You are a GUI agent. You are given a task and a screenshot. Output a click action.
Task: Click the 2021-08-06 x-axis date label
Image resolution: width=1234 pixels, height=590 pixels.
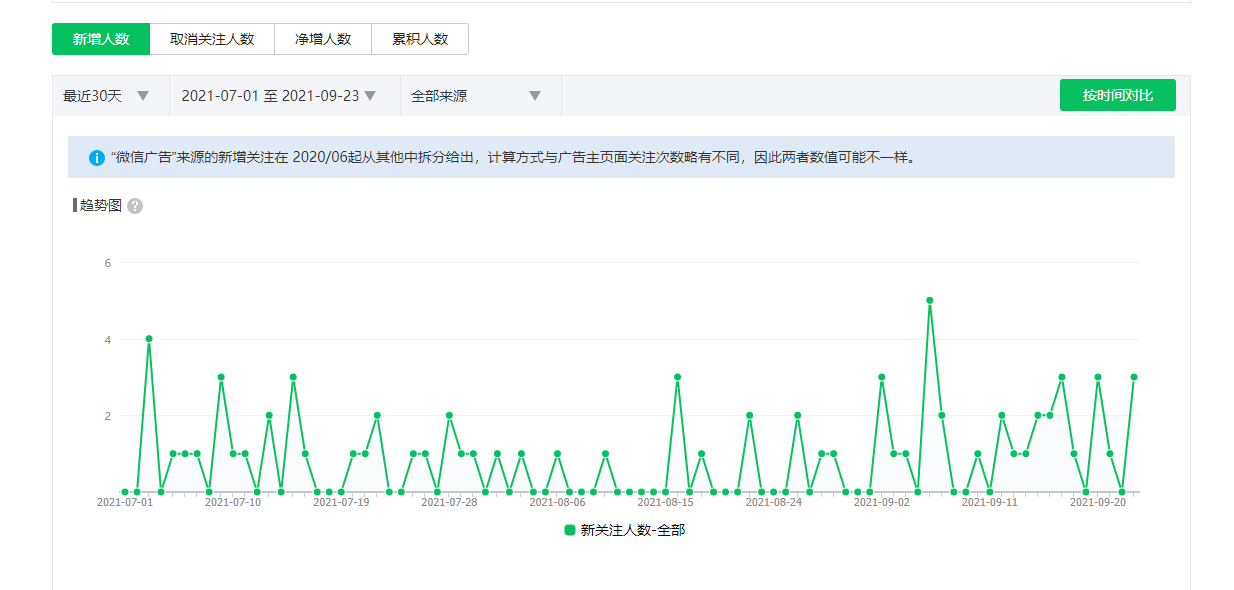pos(557,503)
